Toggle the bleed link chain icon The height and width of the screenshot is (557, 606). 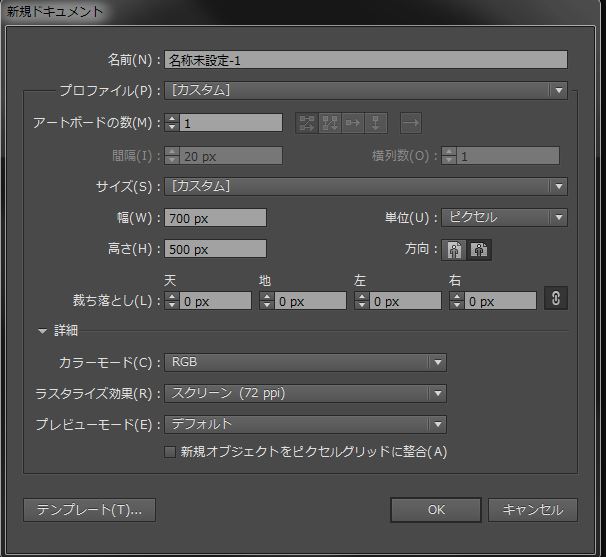[x=556, y=298]
